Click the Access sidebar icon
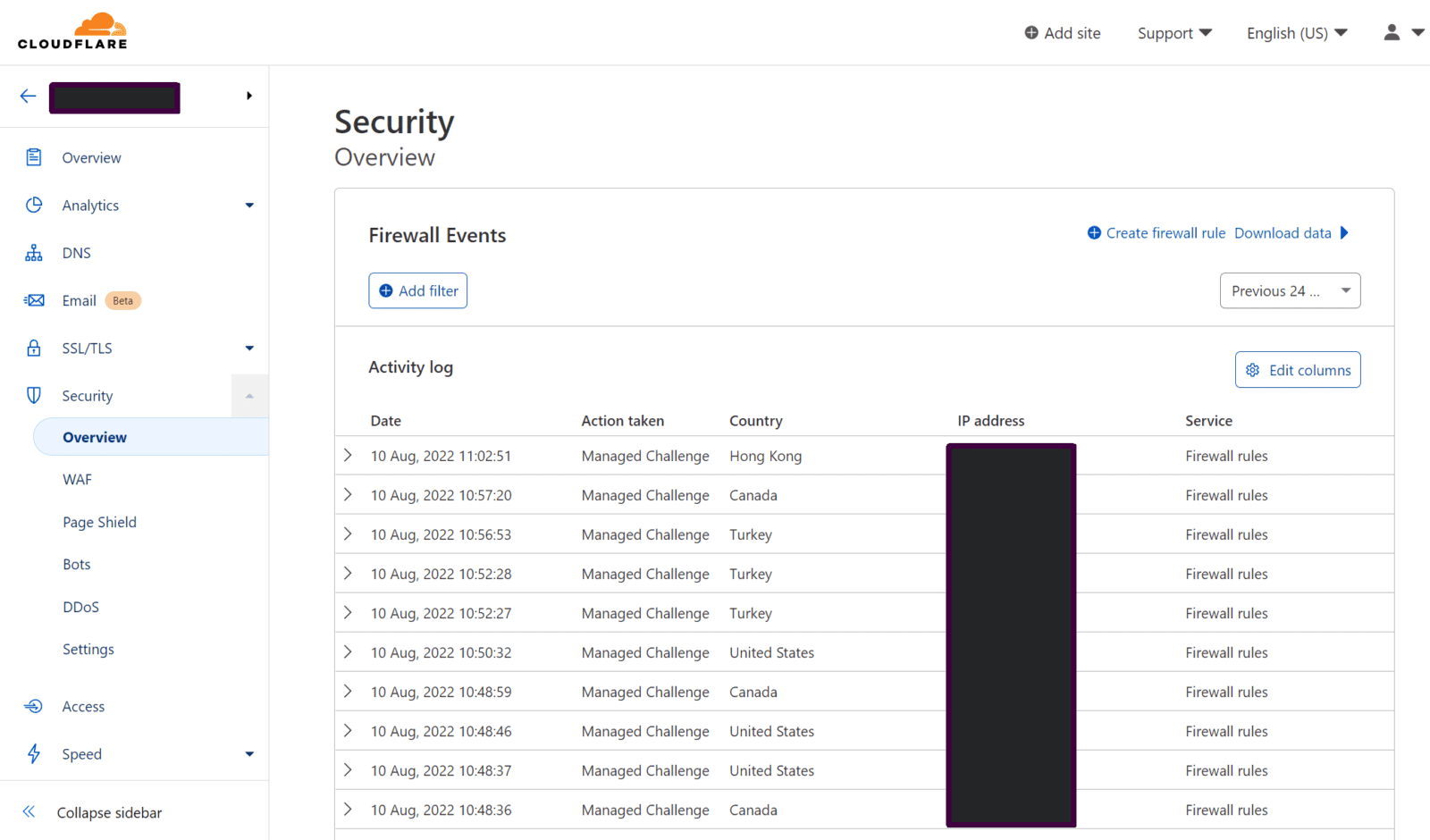The image size is (1430, 840). click(x=33, y=706)
